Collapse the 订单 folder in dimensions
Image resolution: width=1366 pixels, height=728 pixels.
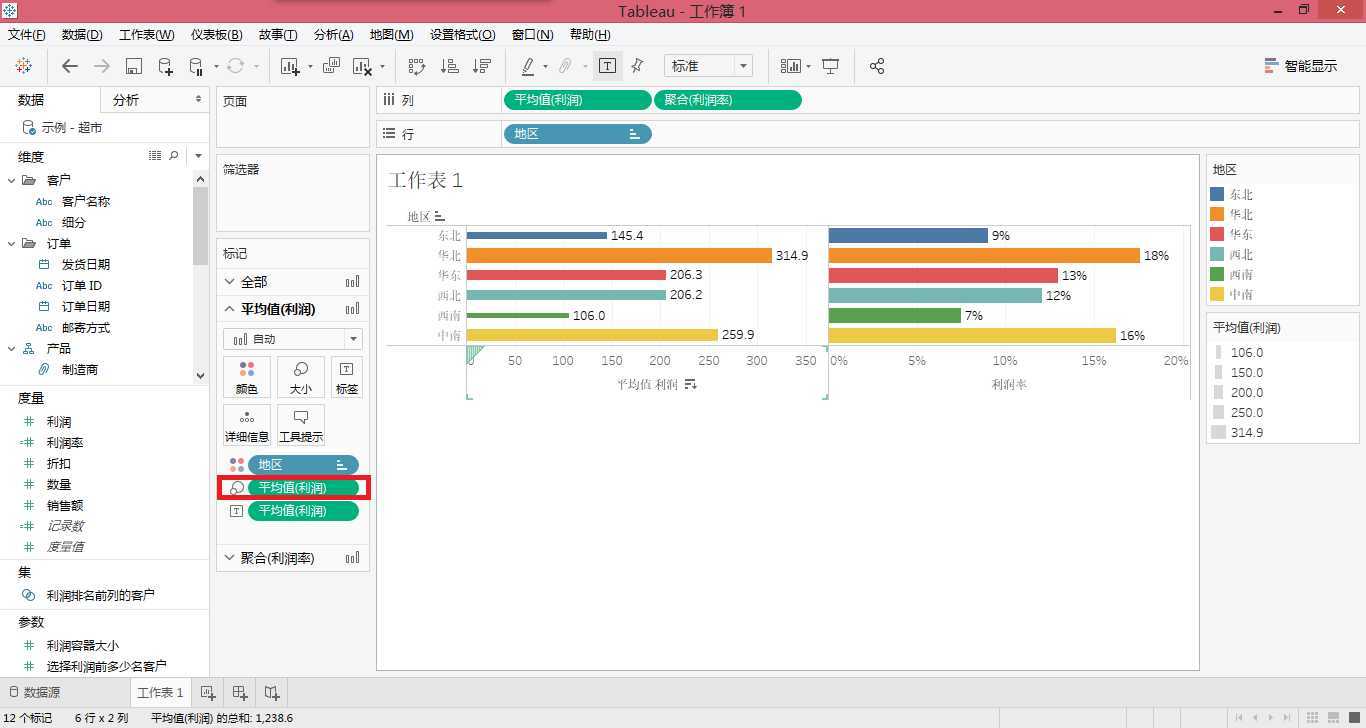[x=12, y=243]
